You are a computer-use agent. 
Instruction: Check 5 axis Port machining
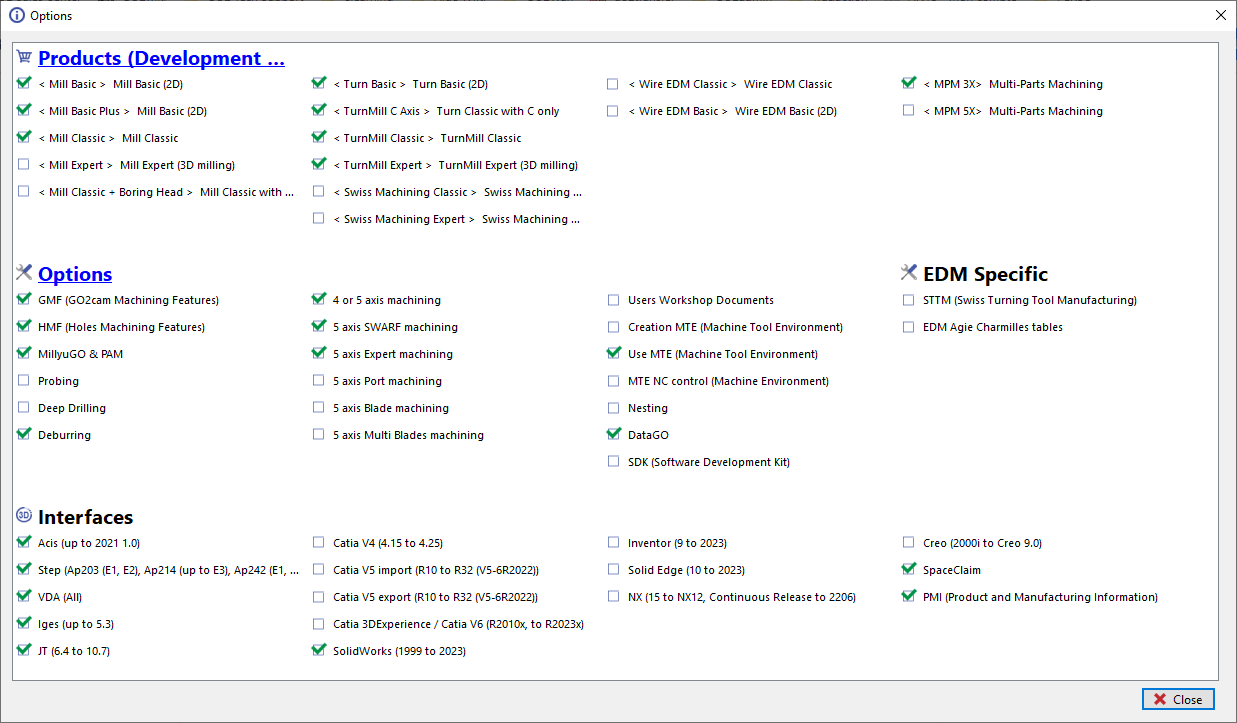pyautogui.click(x=319, y=381)
